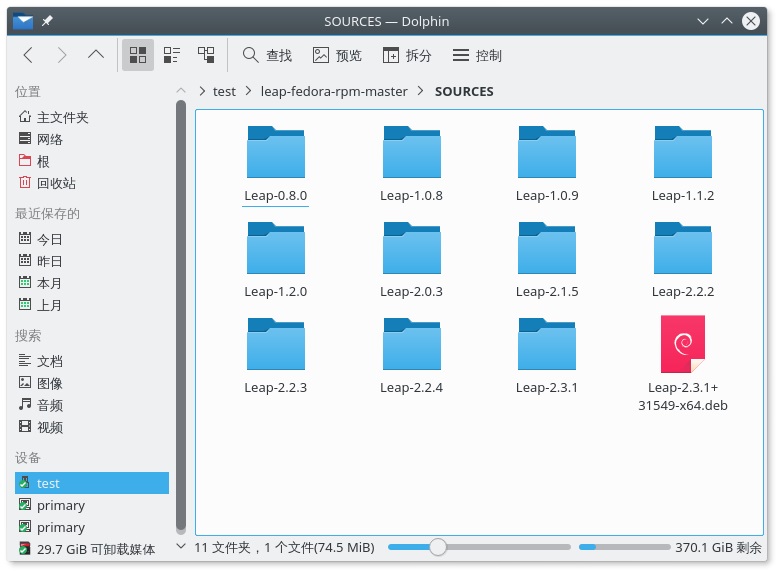Close the Dolphin window
This screenshot has width=780, height=574.
coord(751,21)
